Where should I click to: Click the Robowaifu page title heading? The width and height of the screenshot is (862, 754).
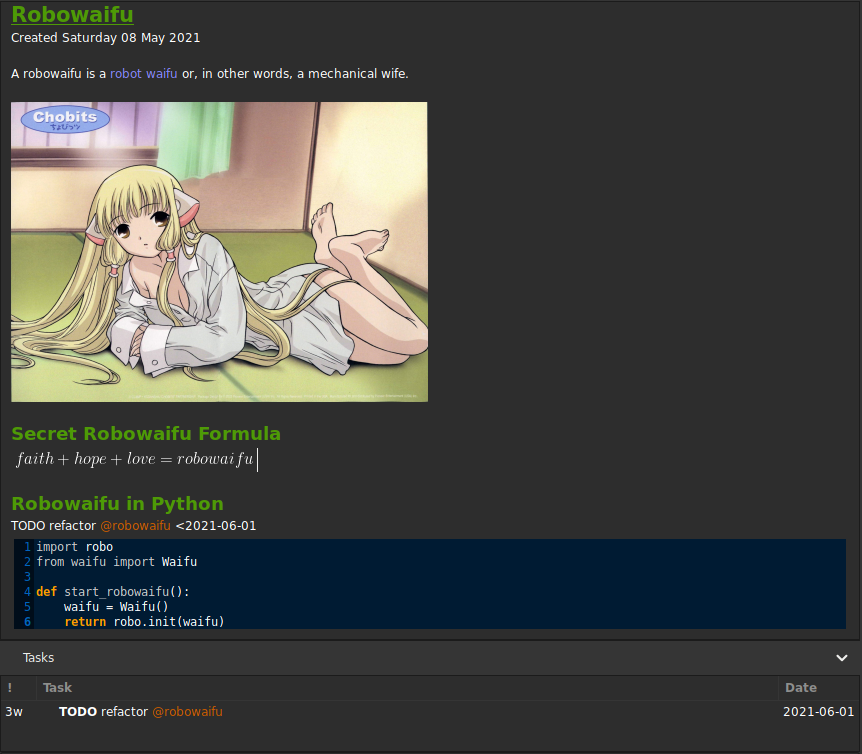click(72, 15)
